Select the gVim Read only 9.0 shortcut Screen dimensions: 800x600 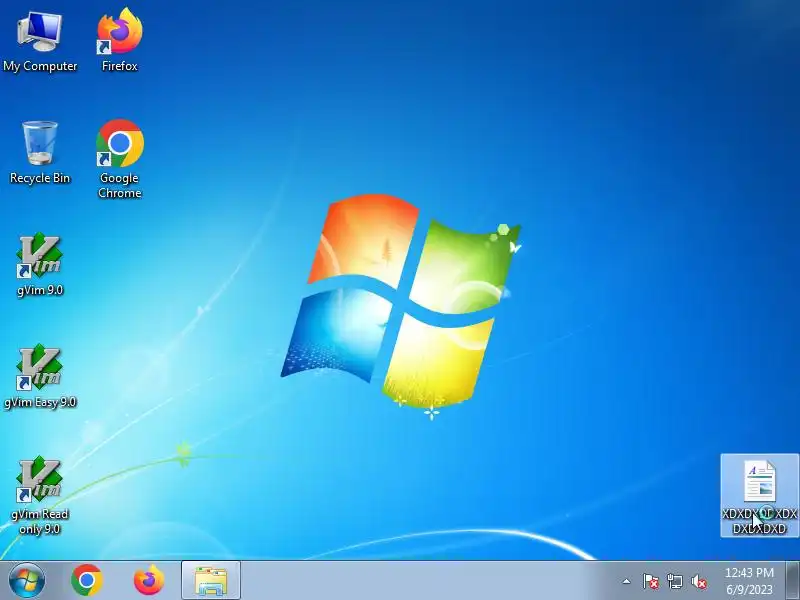click(x=40, y=495)
